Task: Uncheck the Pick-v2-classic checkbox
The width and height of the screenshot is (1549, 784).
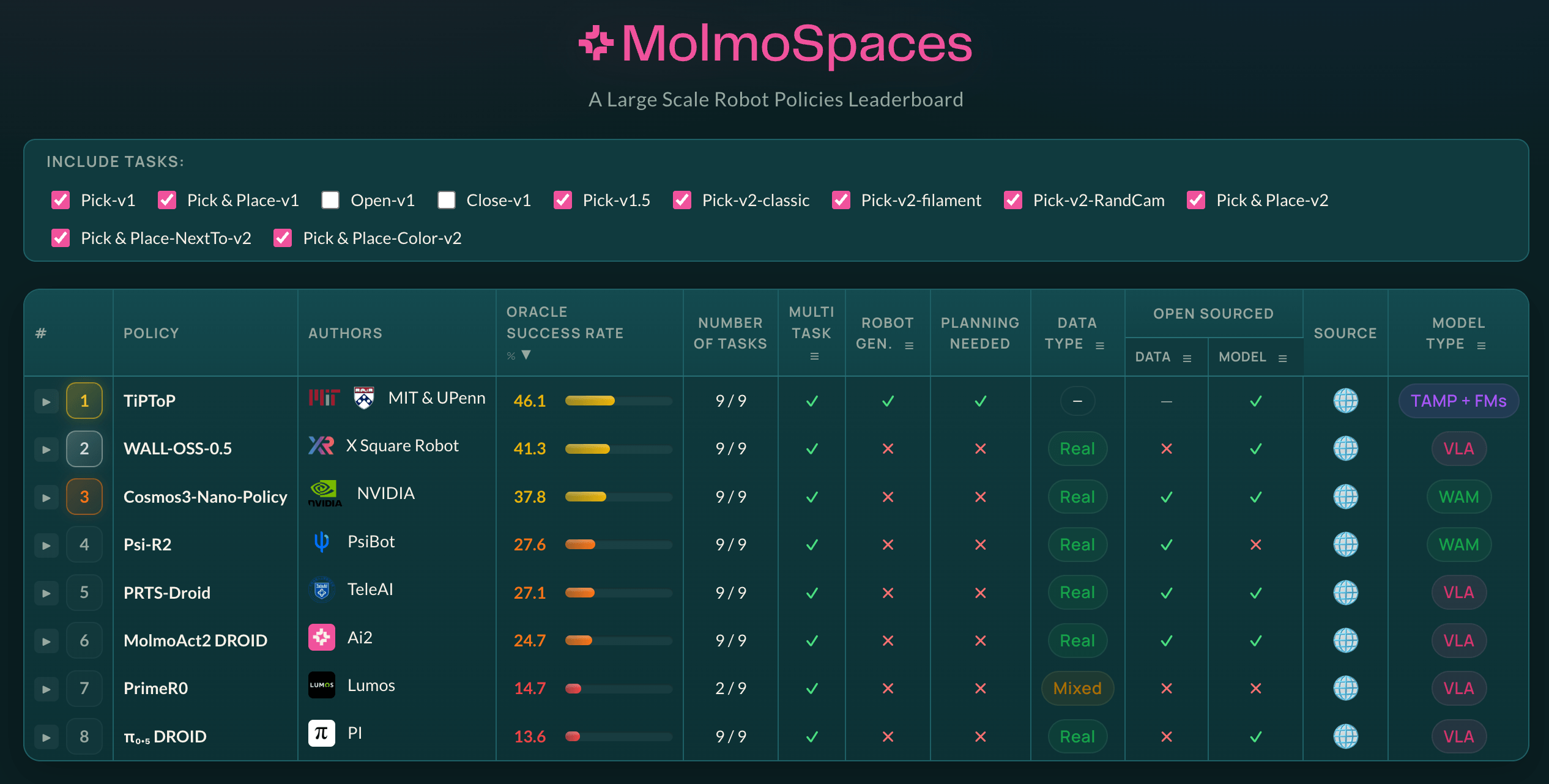Action: [x=682, y=200]
